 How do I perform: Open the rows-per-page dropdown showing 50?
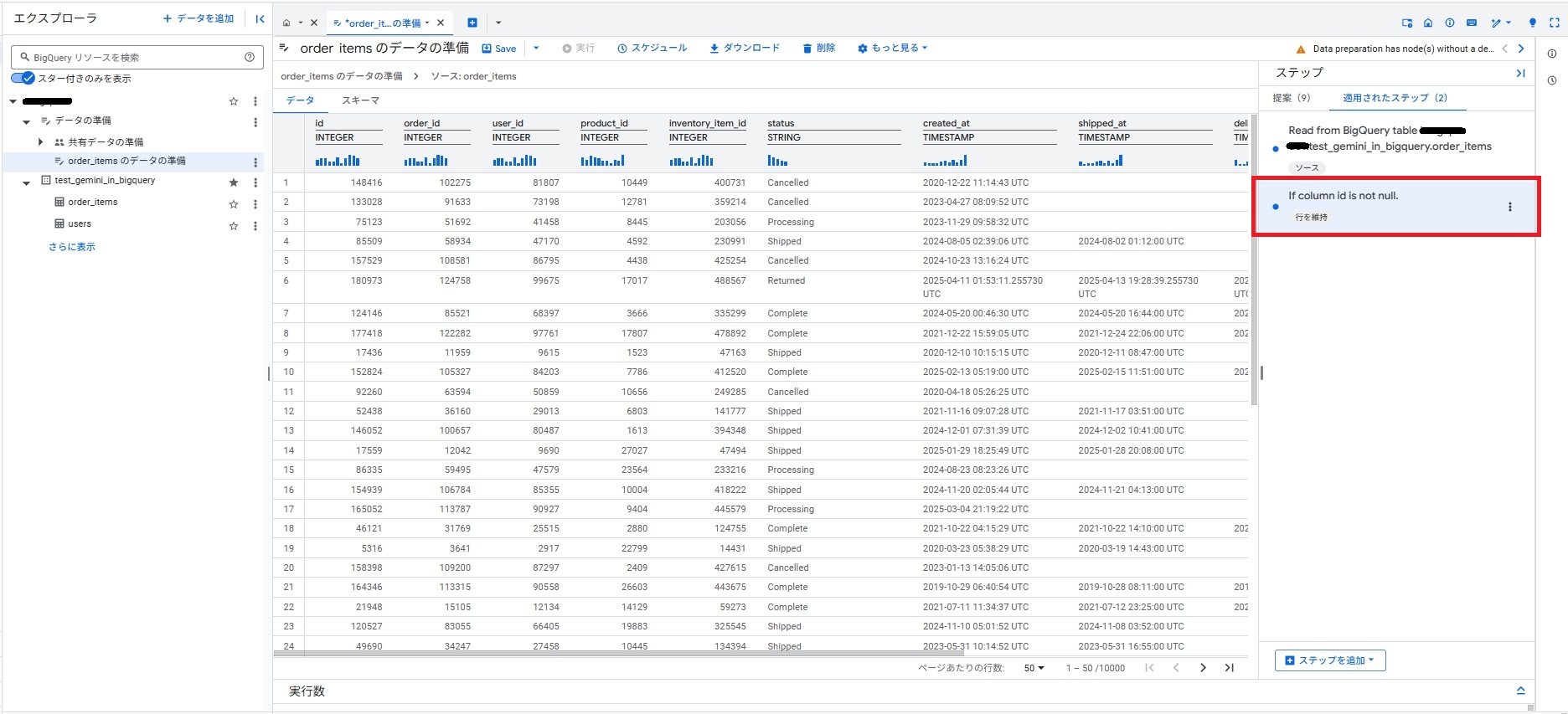tap(1034, 668)
